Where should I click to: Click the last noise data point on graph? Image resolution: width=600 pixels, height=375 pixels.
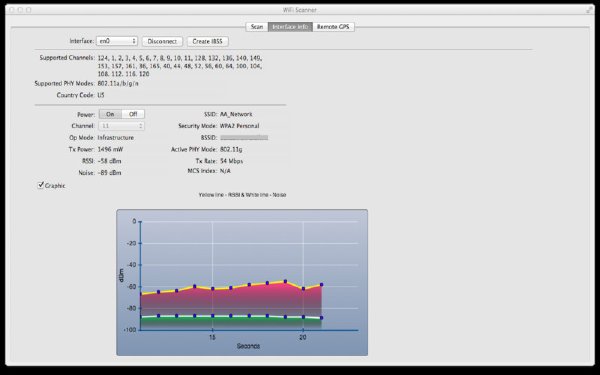pos(321,318)
